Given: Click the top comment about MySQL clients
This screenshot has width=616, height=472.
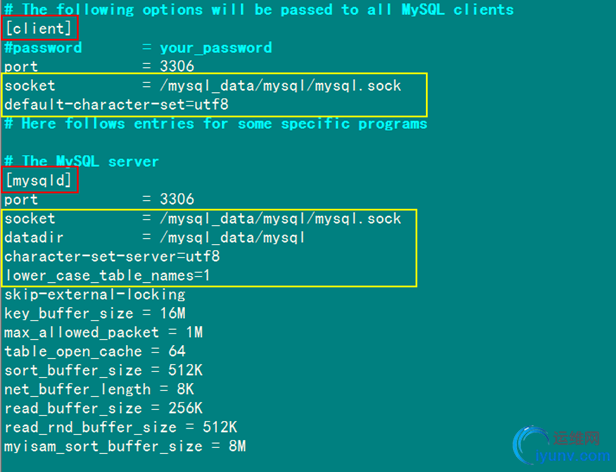Looking at the screenshot, I should [x=259, y=9].
